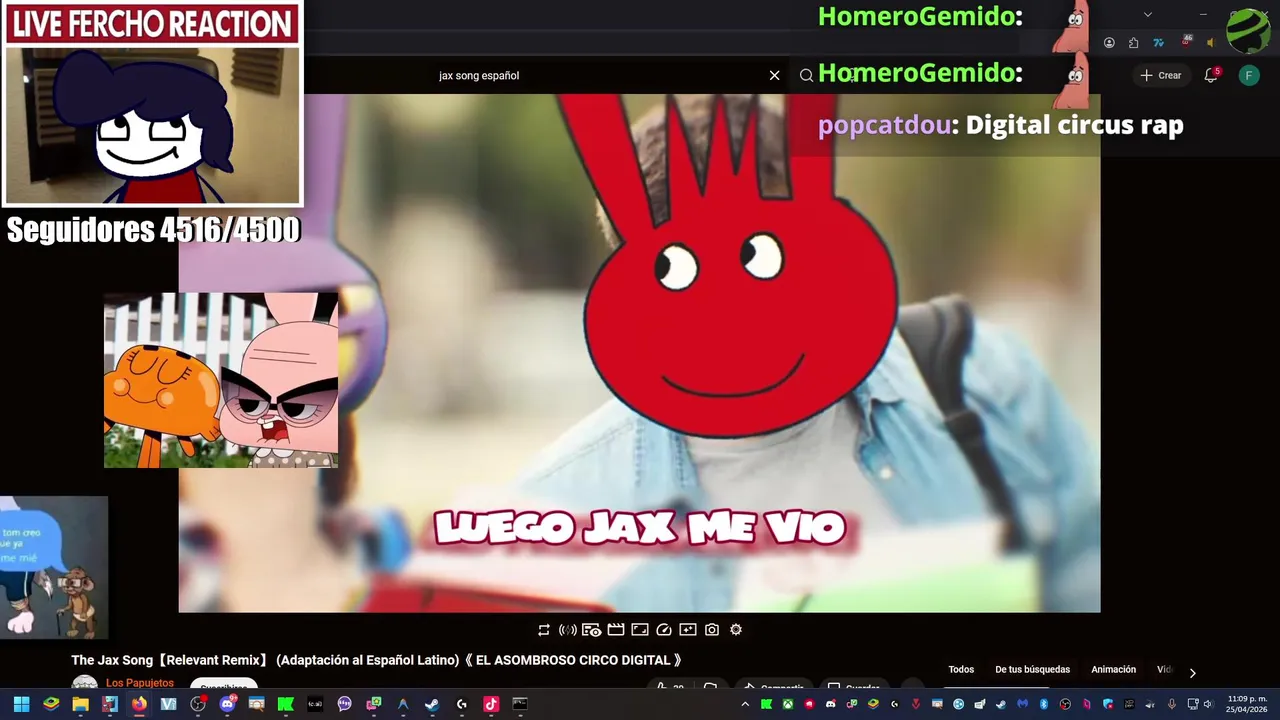
Task: Open Discord from the taskbar
Action: [x=227, y=704]
